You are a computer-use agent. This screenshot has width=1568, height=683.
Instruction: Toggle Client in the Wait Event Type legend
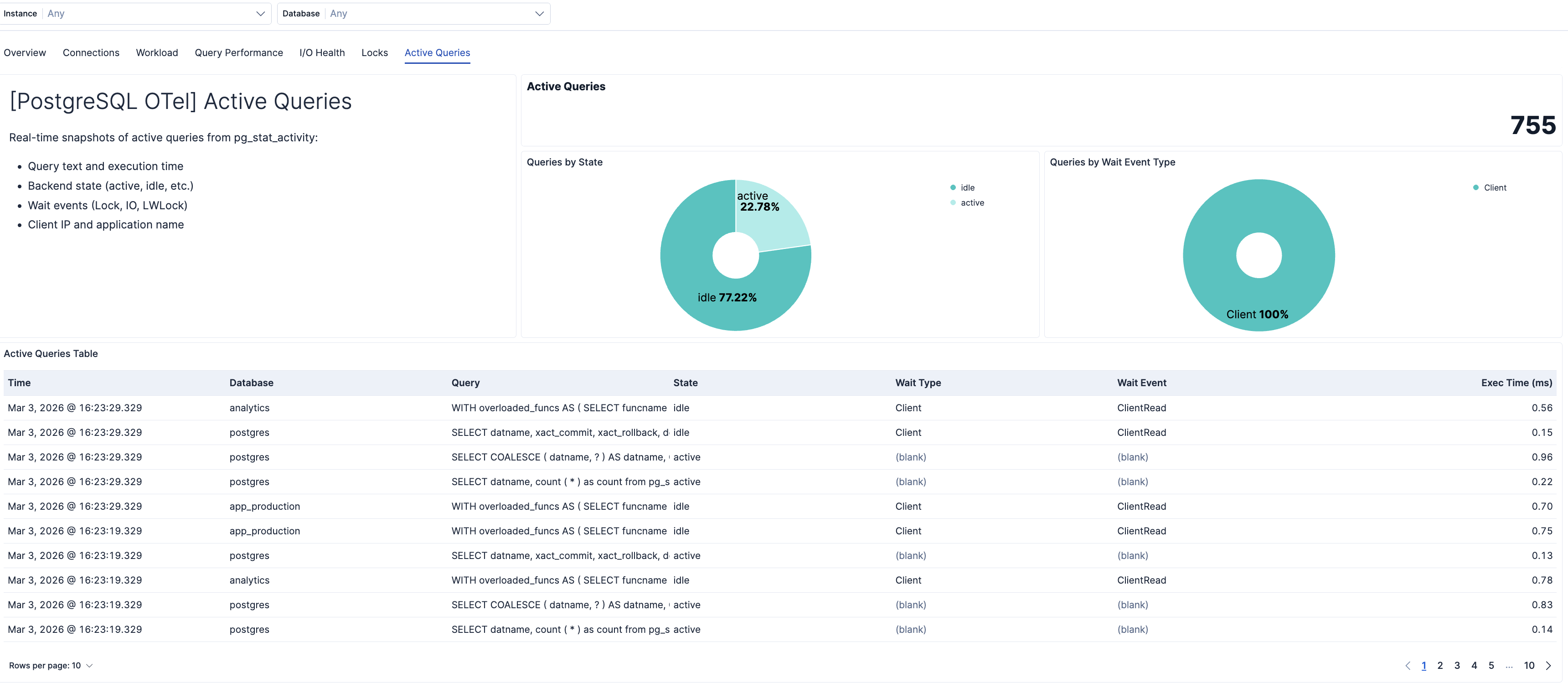[x=1494, y=187]
